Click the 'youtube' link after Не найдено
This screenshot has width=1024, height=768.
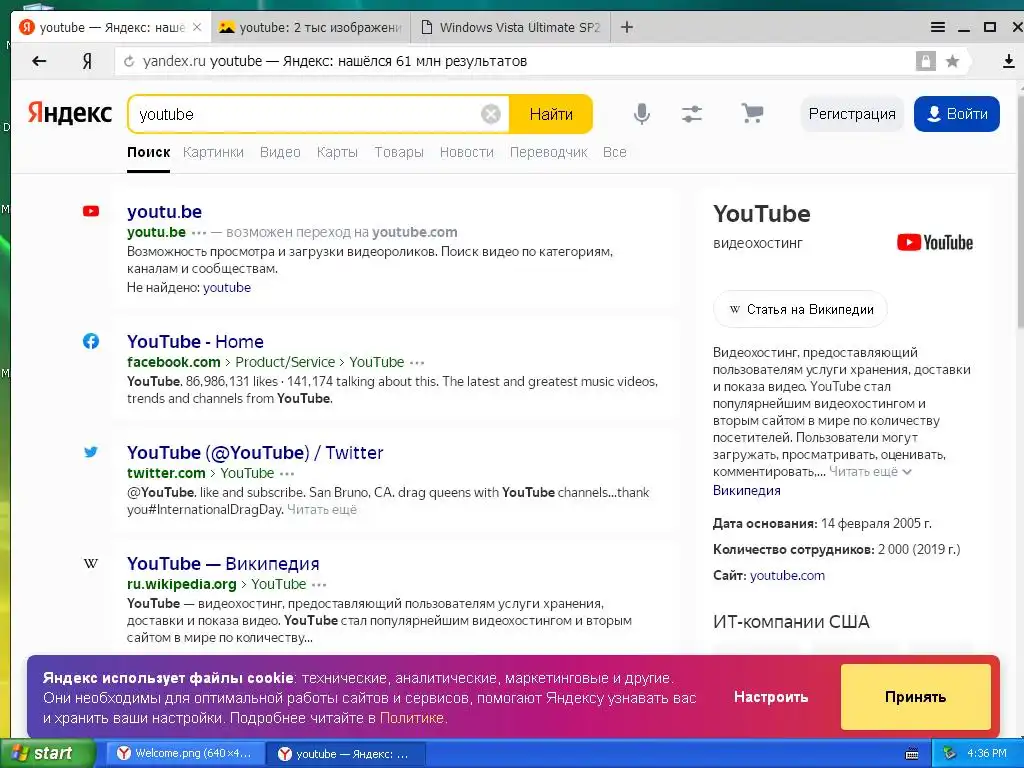[x=227, y=287]
